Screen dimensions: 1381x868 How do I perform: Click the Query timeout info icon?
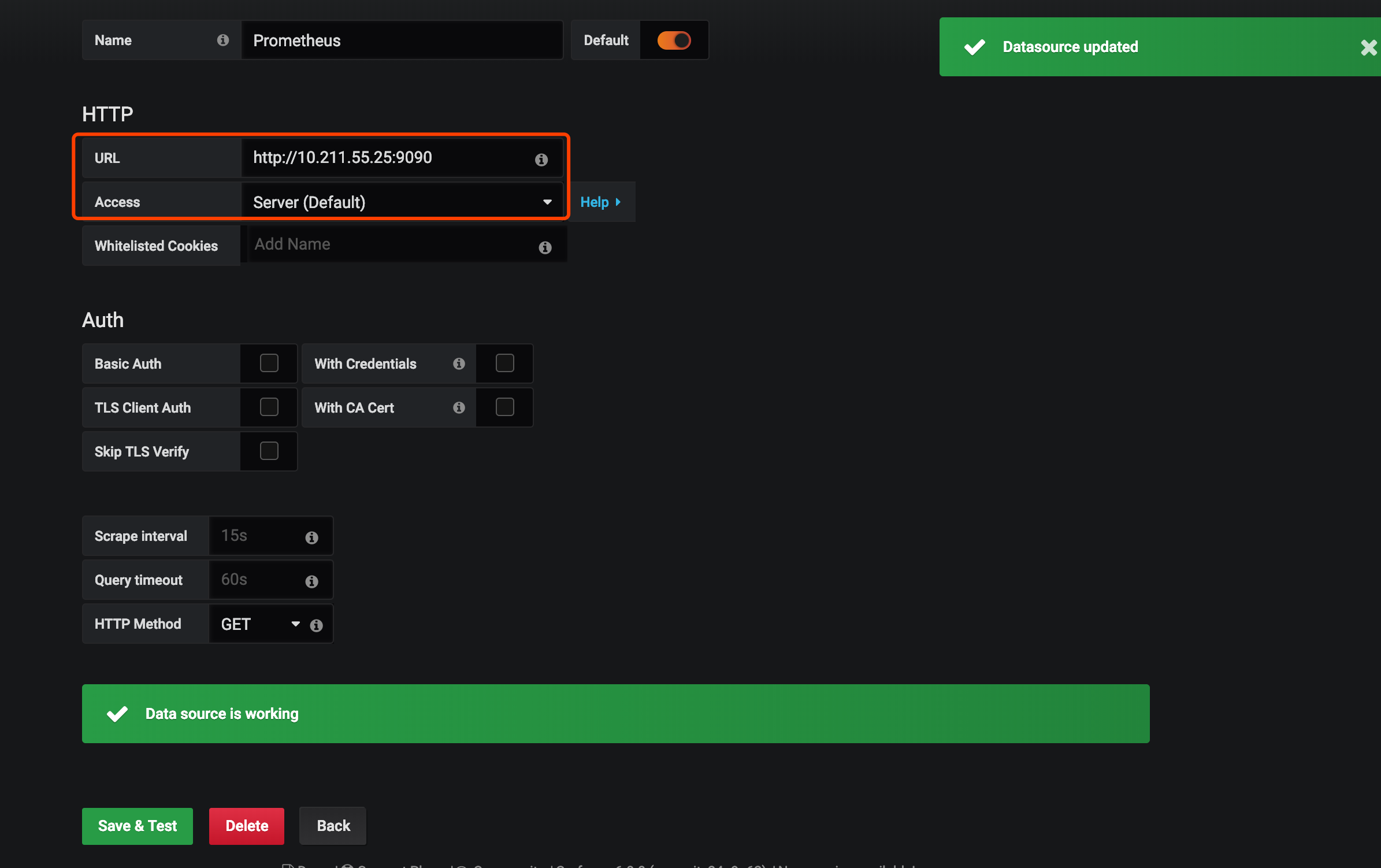311,581
